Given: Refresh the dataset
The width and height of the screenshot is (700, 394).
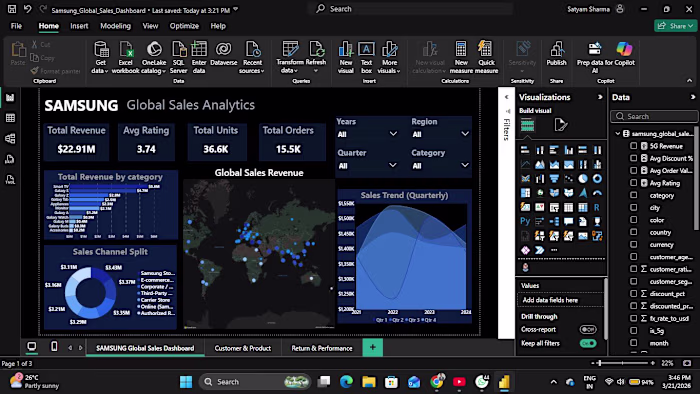Looking at the screenshot, I should (x=316, y=57).
